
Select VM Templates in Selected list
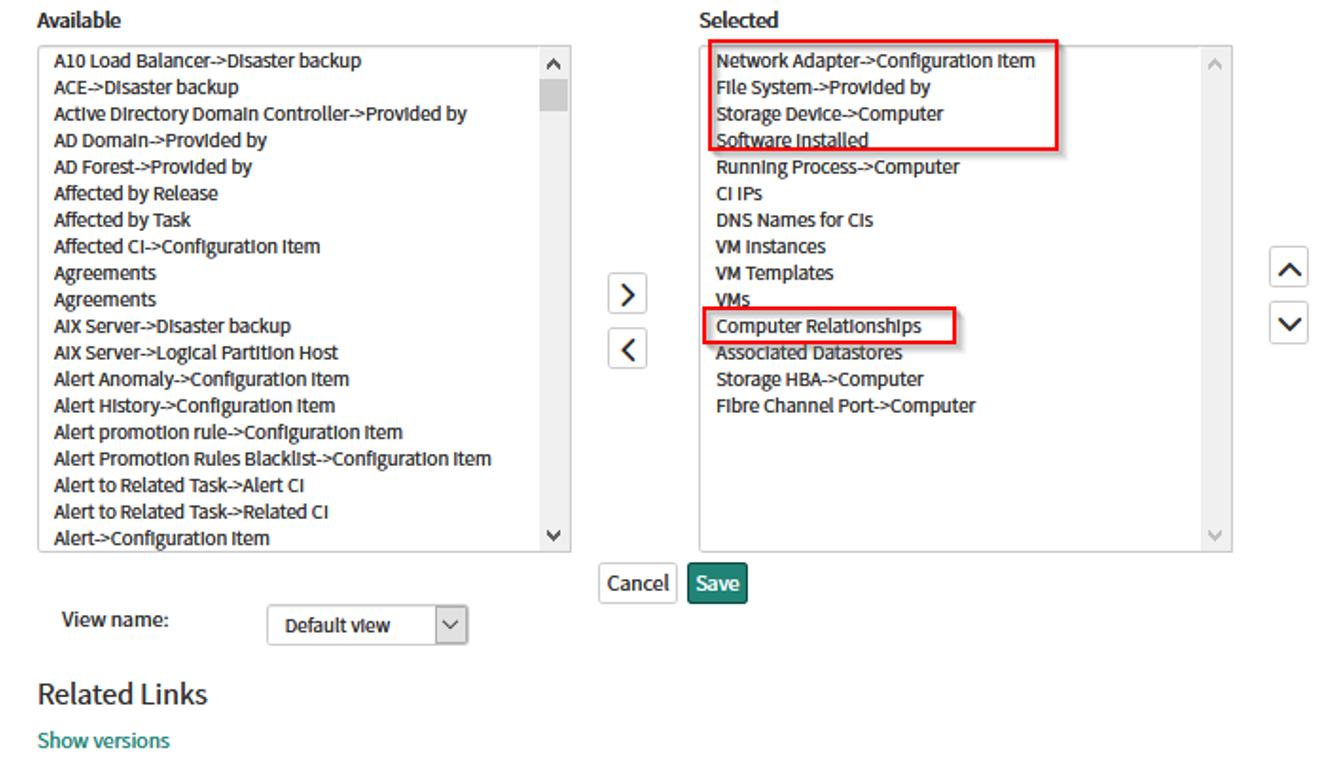(x=774, y=273)
